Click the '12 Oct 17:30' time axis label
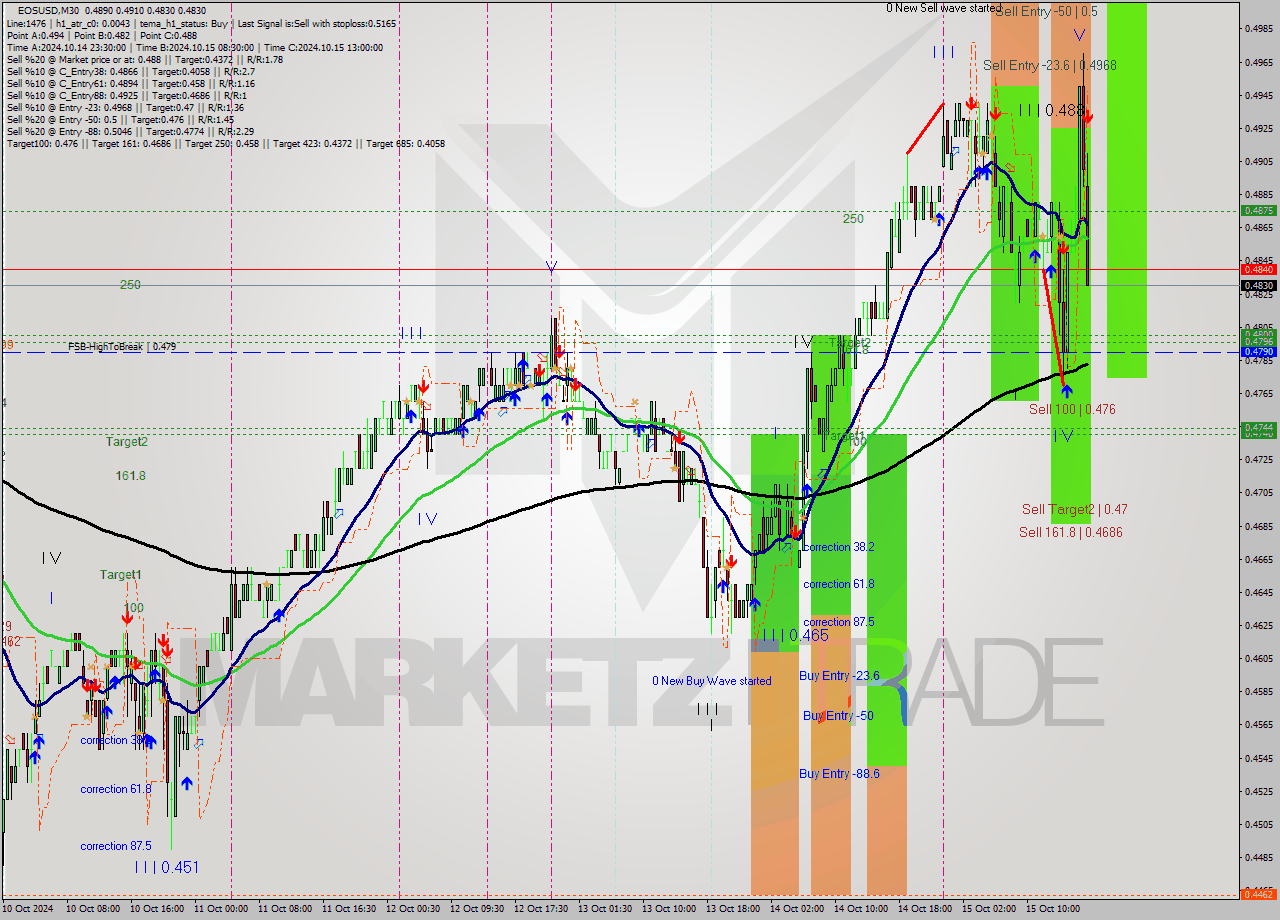 pos(540,909)
